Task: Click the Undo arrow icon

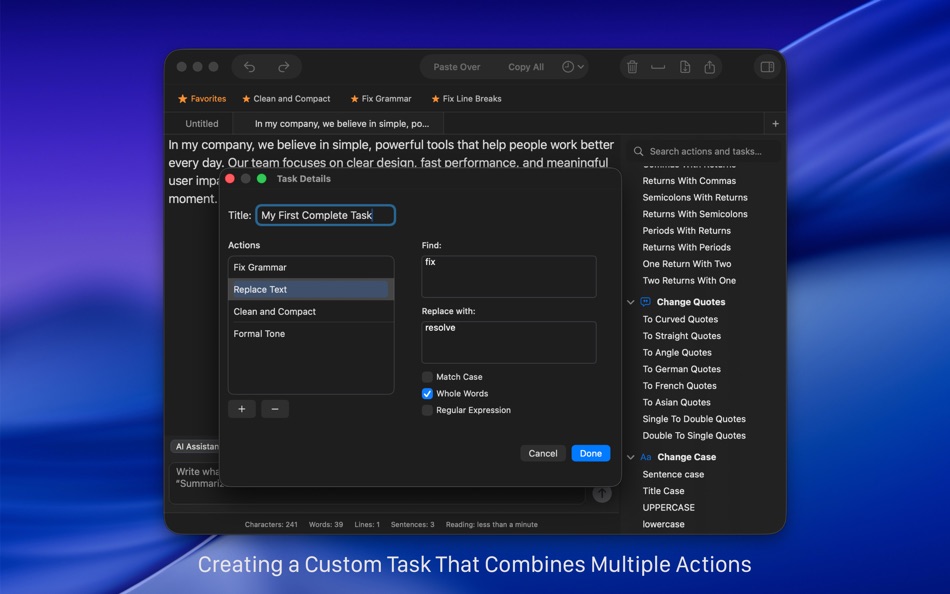Action: coord(248,66)
